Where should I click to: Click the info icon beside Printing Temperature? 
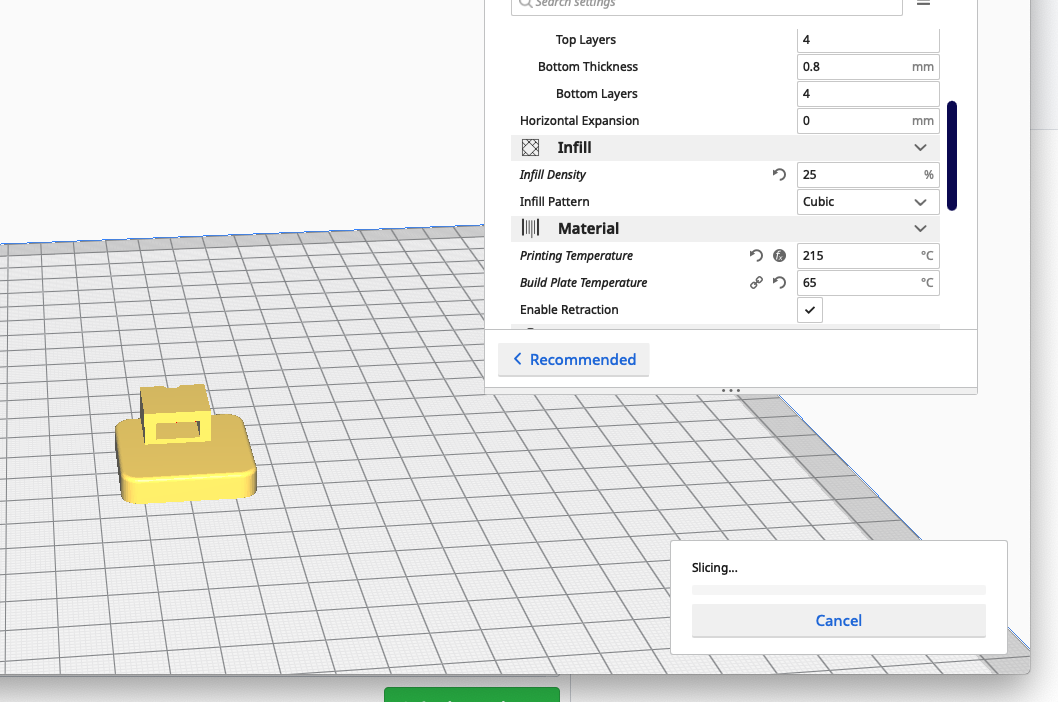780,255
